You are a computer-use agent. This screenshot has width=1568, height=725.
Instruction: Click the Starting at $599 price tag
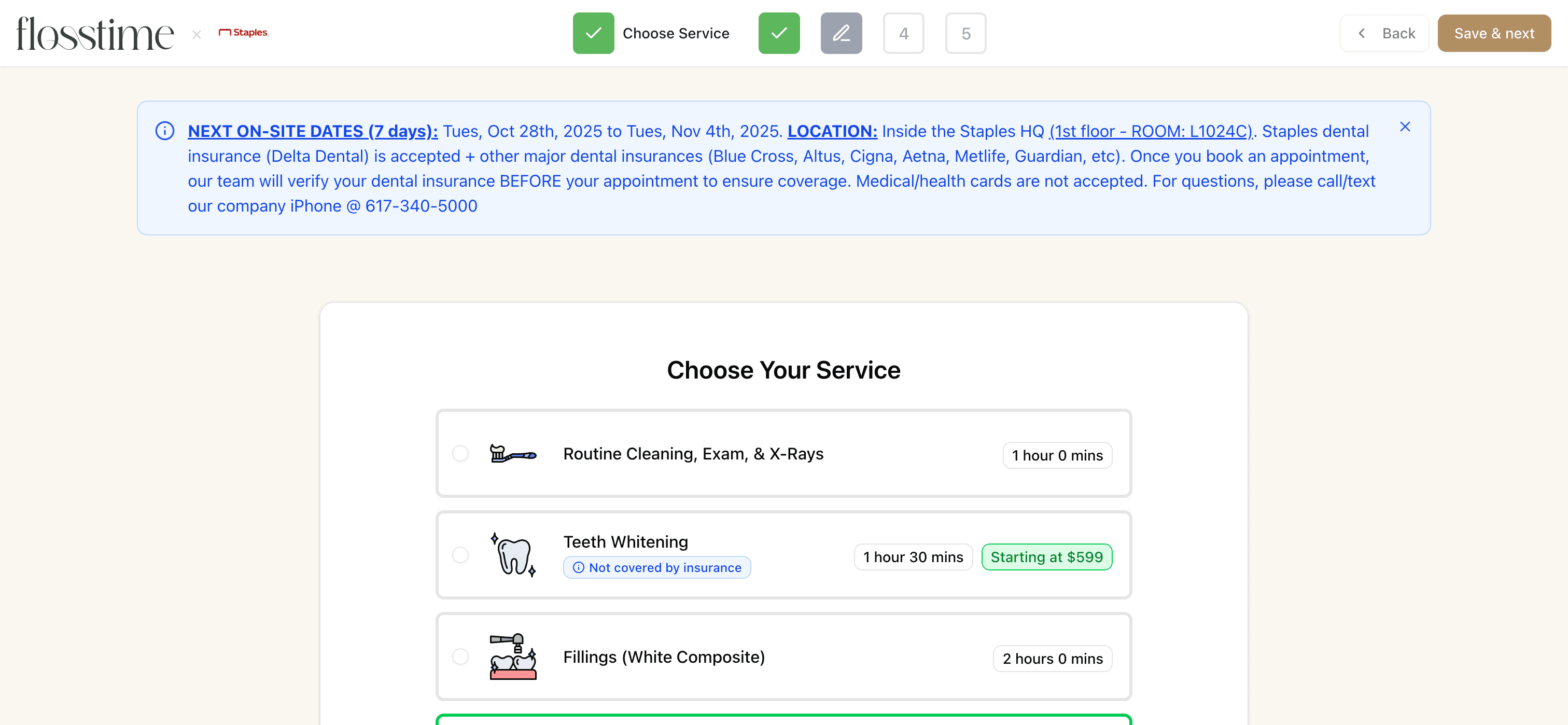[x=1046, y=557]
